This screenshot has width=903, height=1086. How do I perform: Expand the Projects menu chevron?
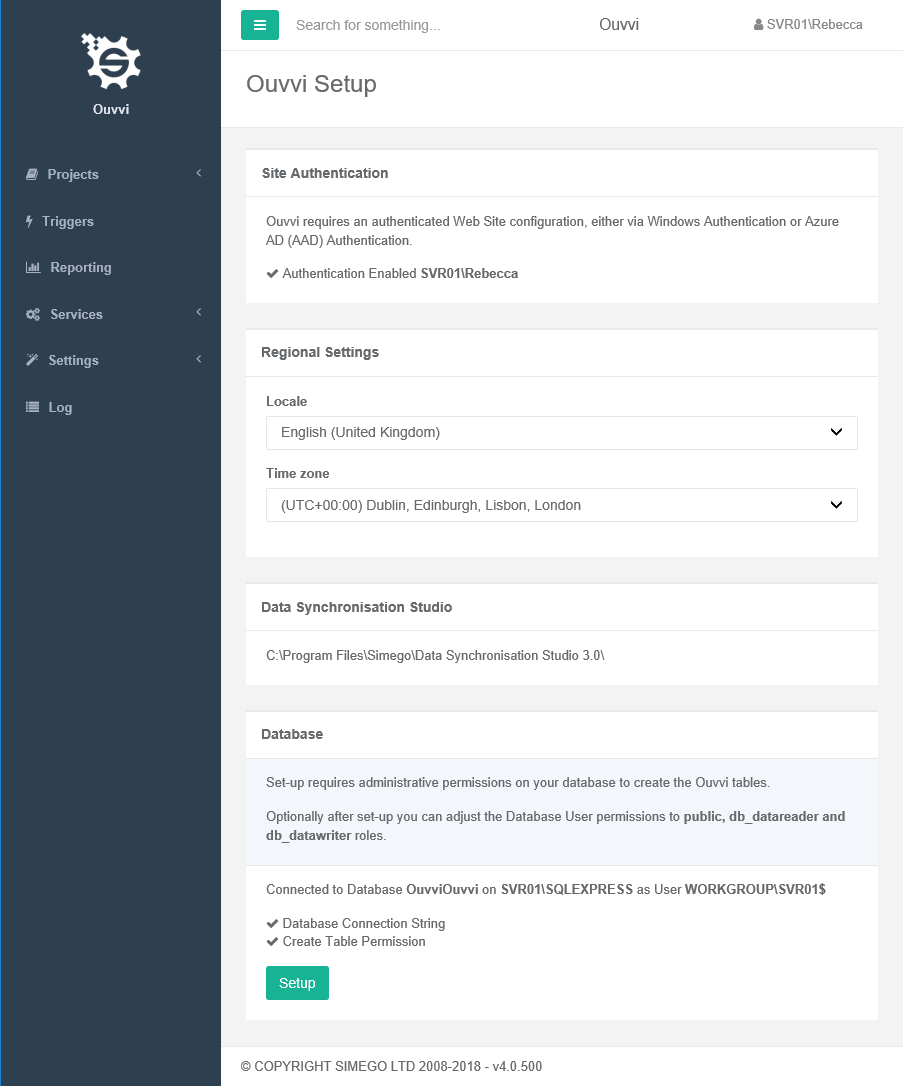[199, 173]
